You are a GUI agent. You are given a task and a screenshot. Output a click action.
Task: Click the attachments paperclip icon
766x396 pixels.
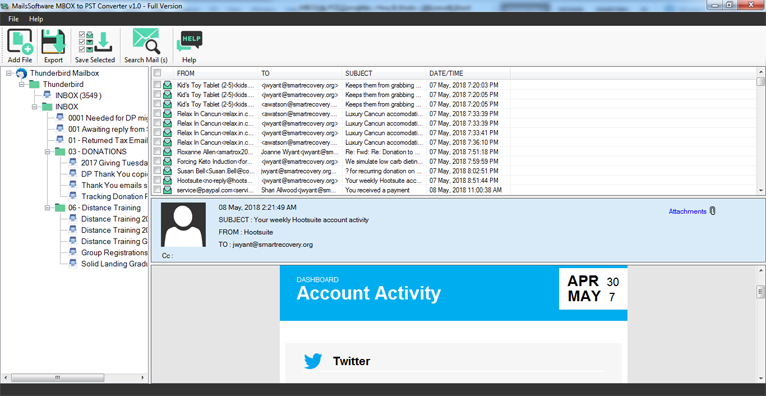712,211
